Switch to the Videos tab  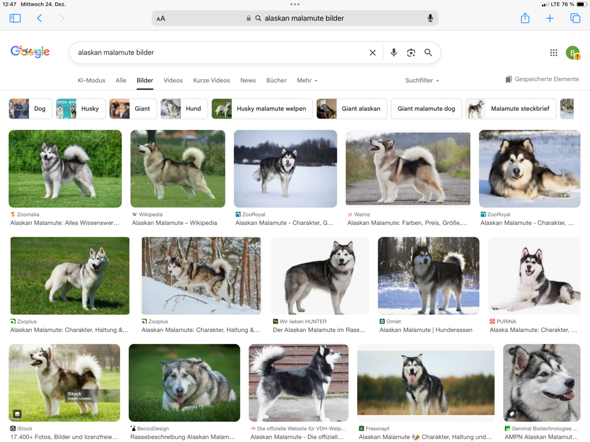point(173,80)
